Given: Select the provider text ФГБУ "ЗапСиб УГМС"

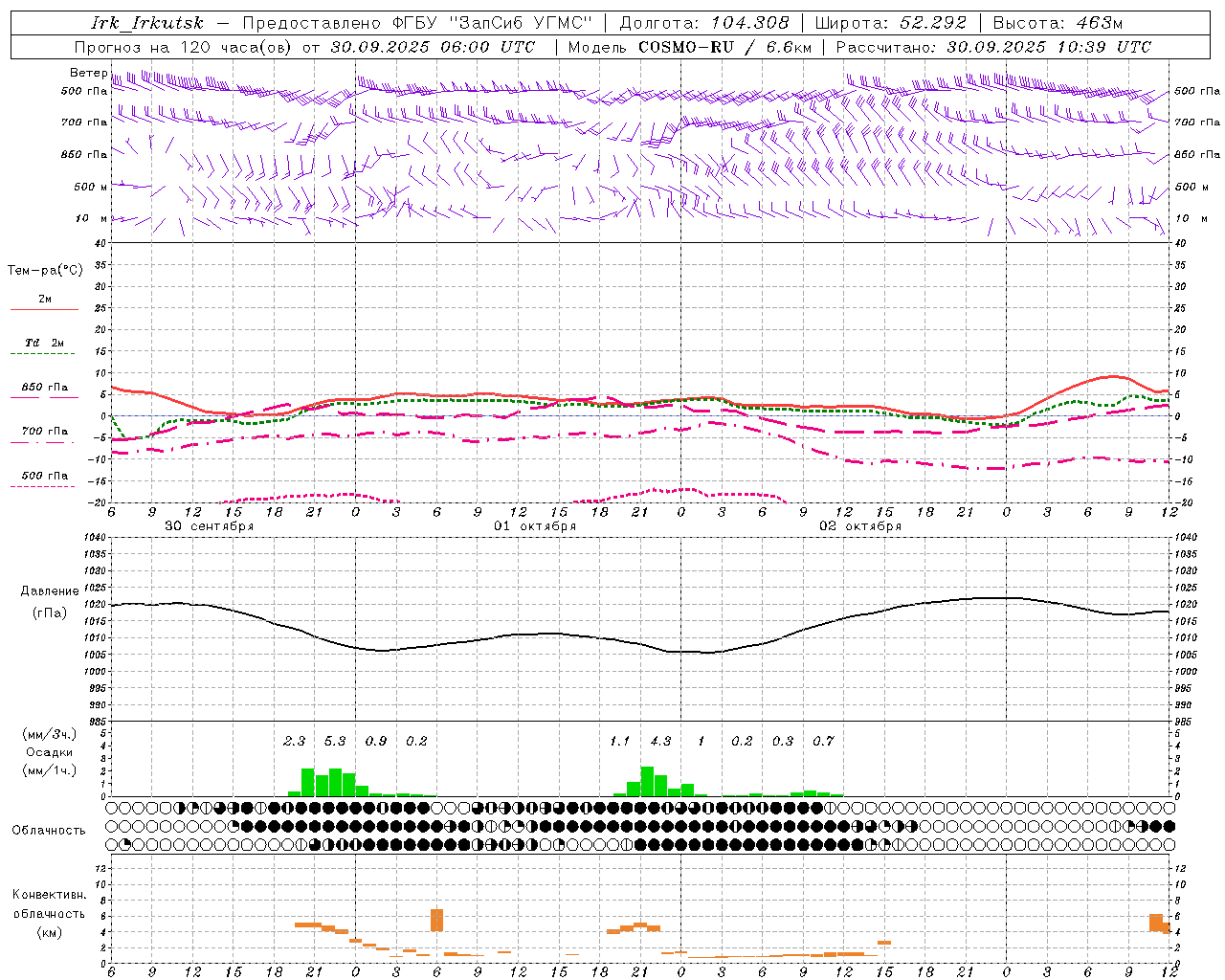Looking at the screenshot, I should [494, 23].
